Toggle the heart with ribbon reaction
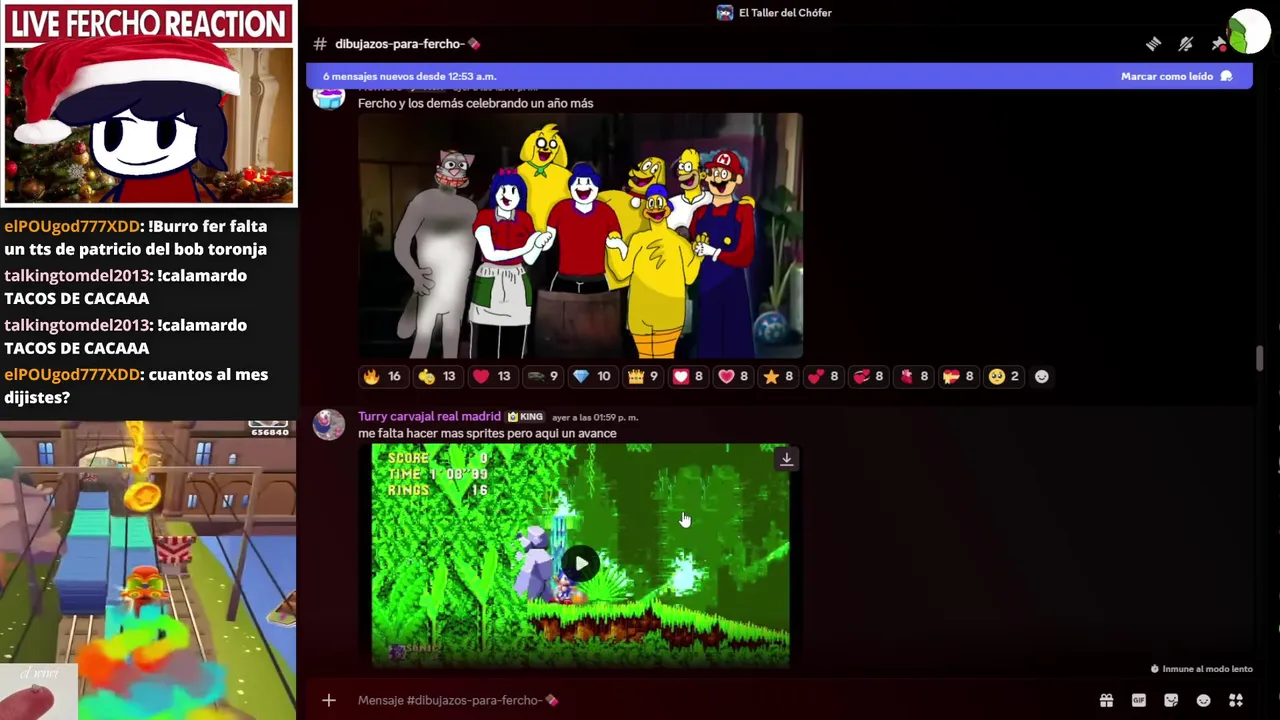Image resolution: width=1280 pixels, height=720 pixels. click(959, 376)
